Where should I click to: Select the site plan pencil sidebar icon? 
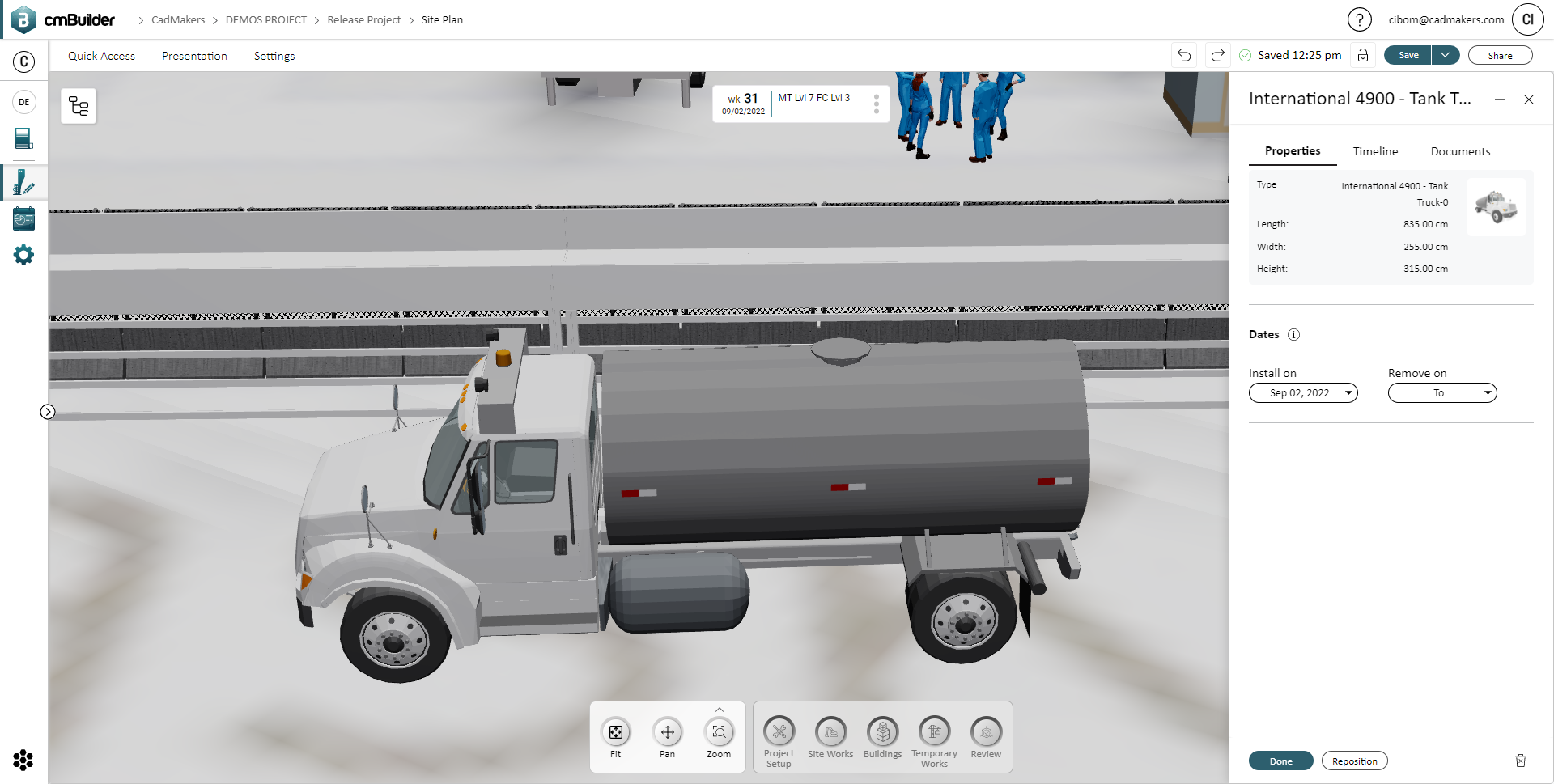tap(24, 182)
